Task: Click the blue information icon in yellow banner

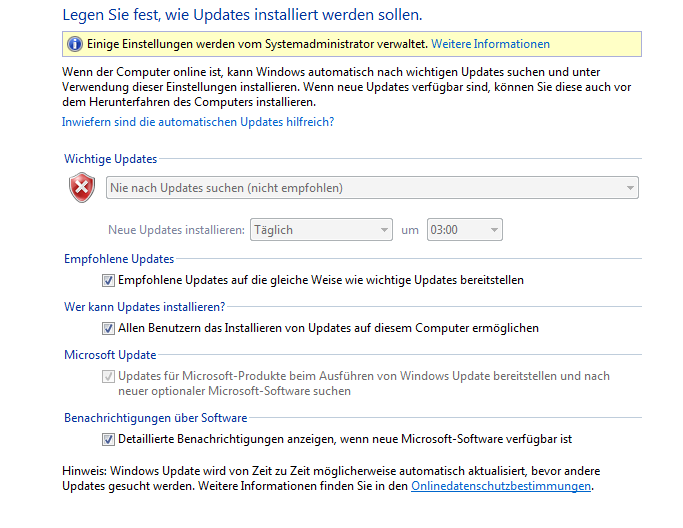Action: coord(74,44)
